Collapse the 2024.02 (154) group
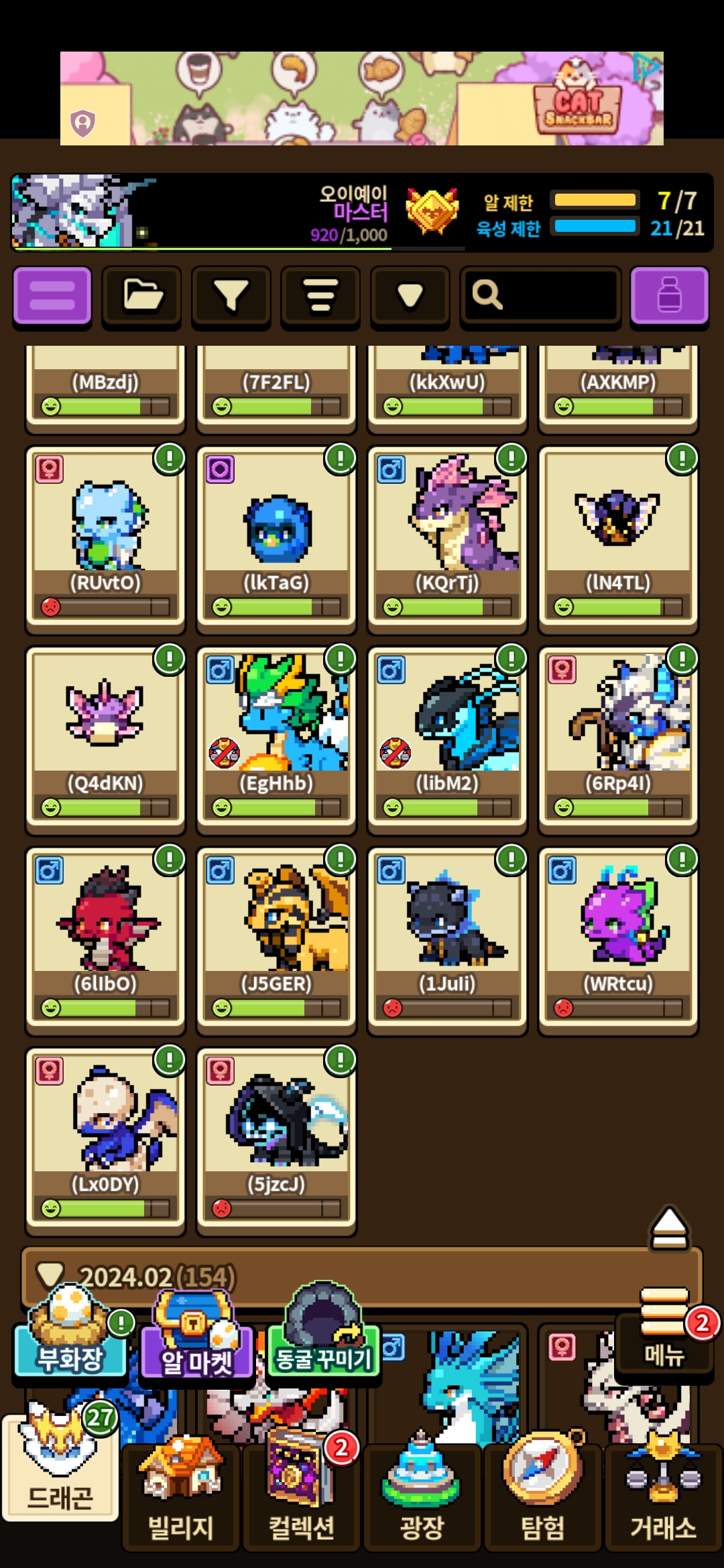The image size is (724, 1568). (362, 1277)
